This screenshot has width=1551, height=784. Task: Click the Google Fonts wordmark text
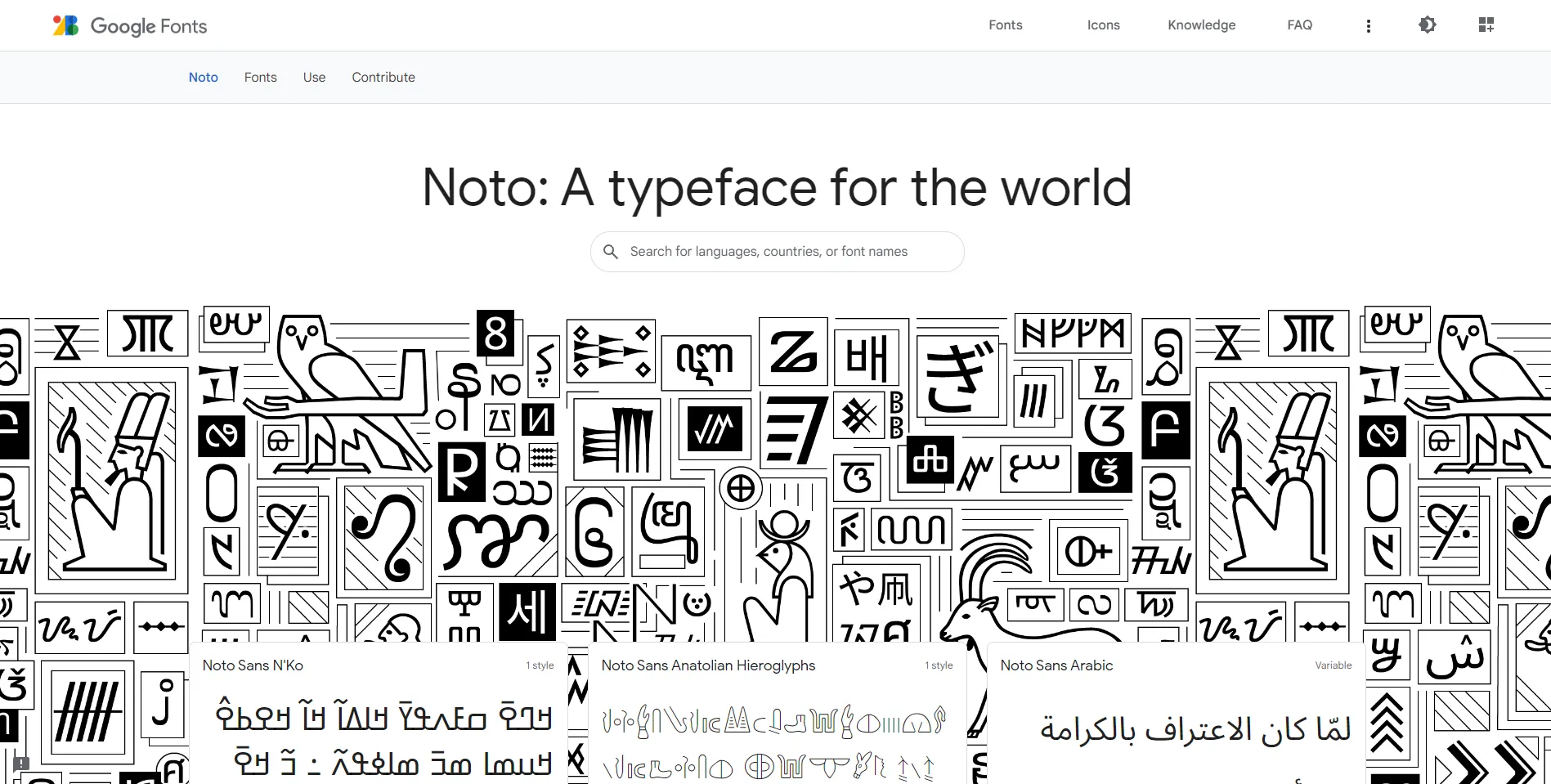[x=148, y=26]
